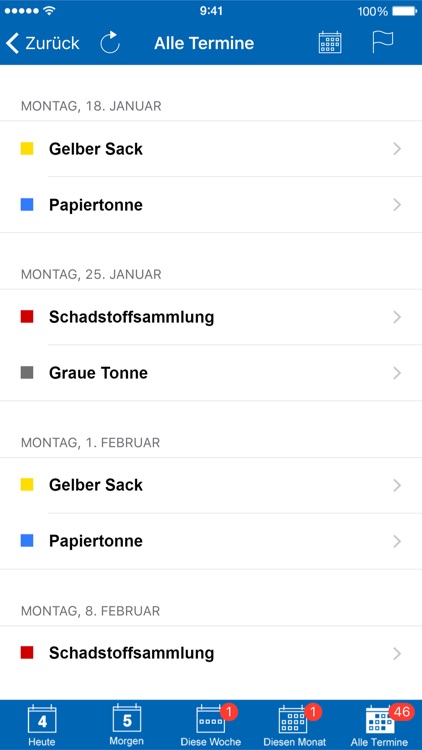Go back with the Zurück button
This screenshot has height=750, width=422.
pyautogui.click(x=42, y=43)
